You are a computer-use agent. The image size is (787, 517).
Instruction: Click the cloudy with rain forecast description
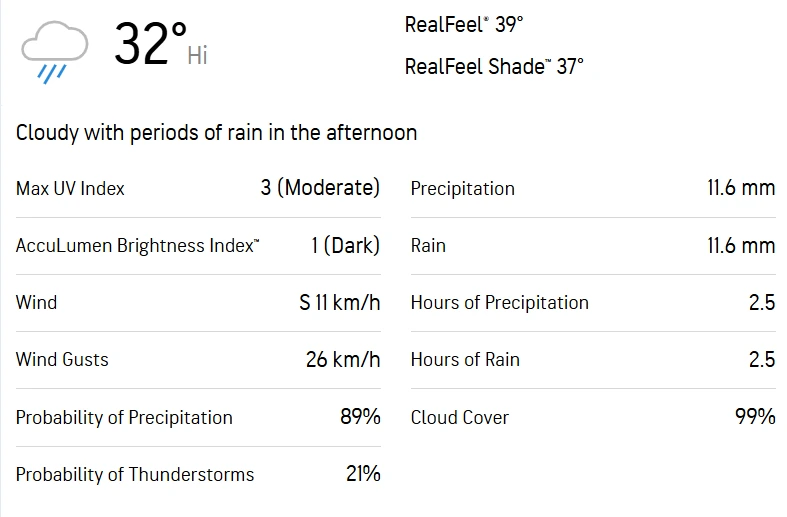pos(216,133)
